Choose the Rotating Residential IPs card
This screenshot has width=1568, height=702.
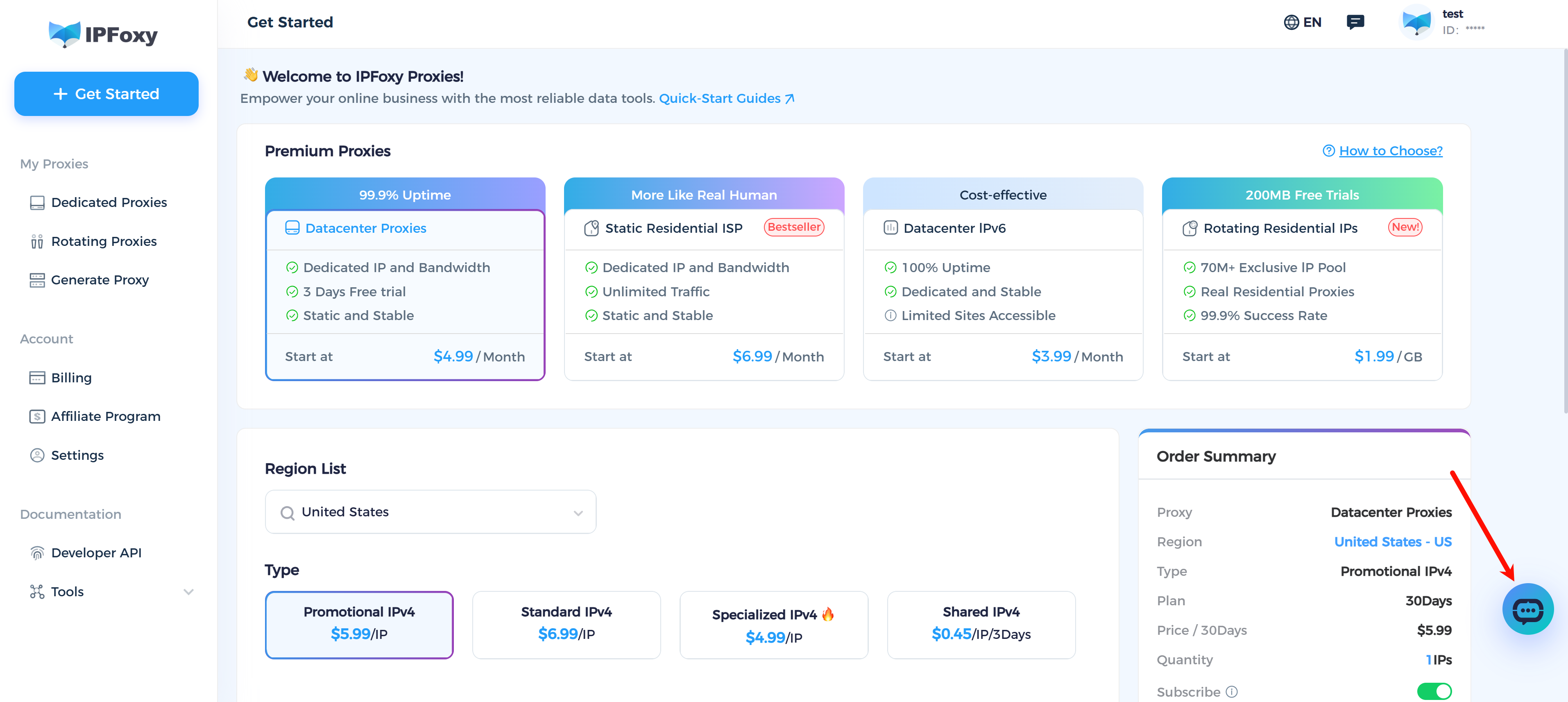coord(1302,279)
